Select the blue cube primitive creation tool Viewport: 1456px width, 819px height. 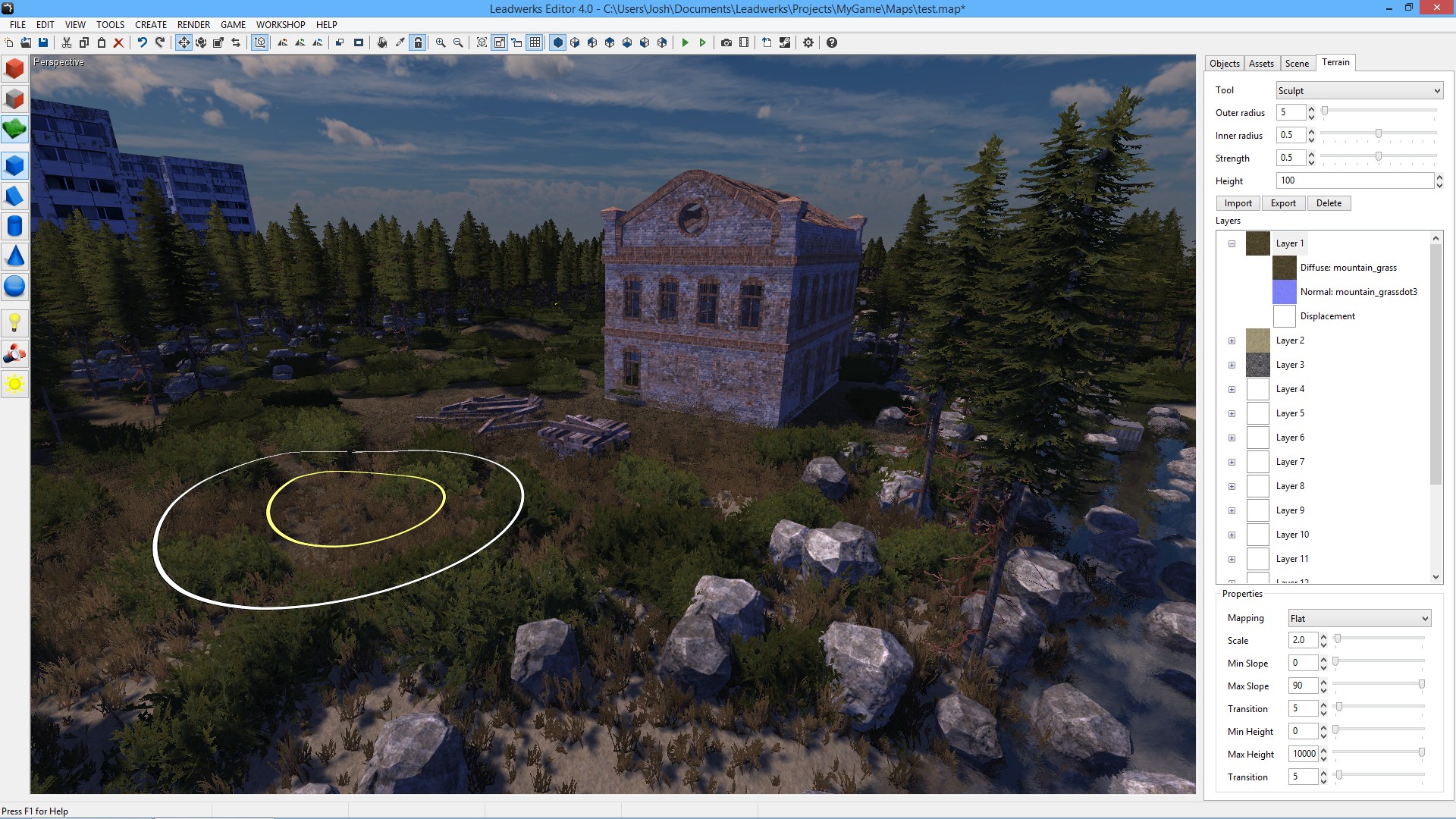point(14,165)
